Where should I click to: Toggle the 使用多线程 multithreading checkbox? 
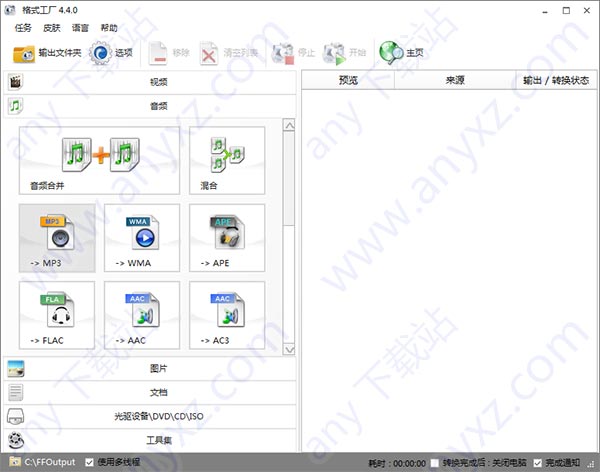click(90, 462)
